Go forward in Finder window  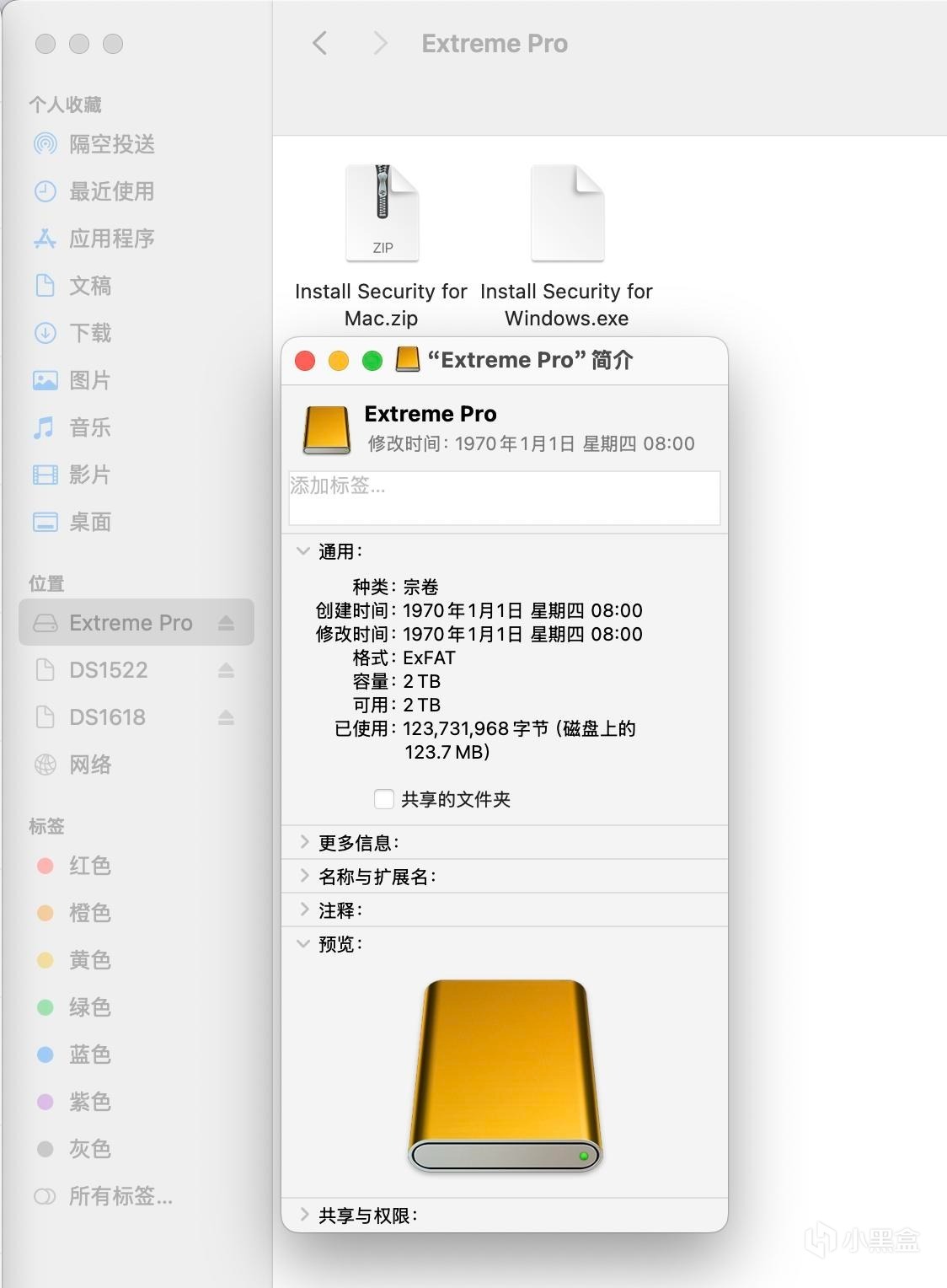pyautogui.click(x=380, y=43)
